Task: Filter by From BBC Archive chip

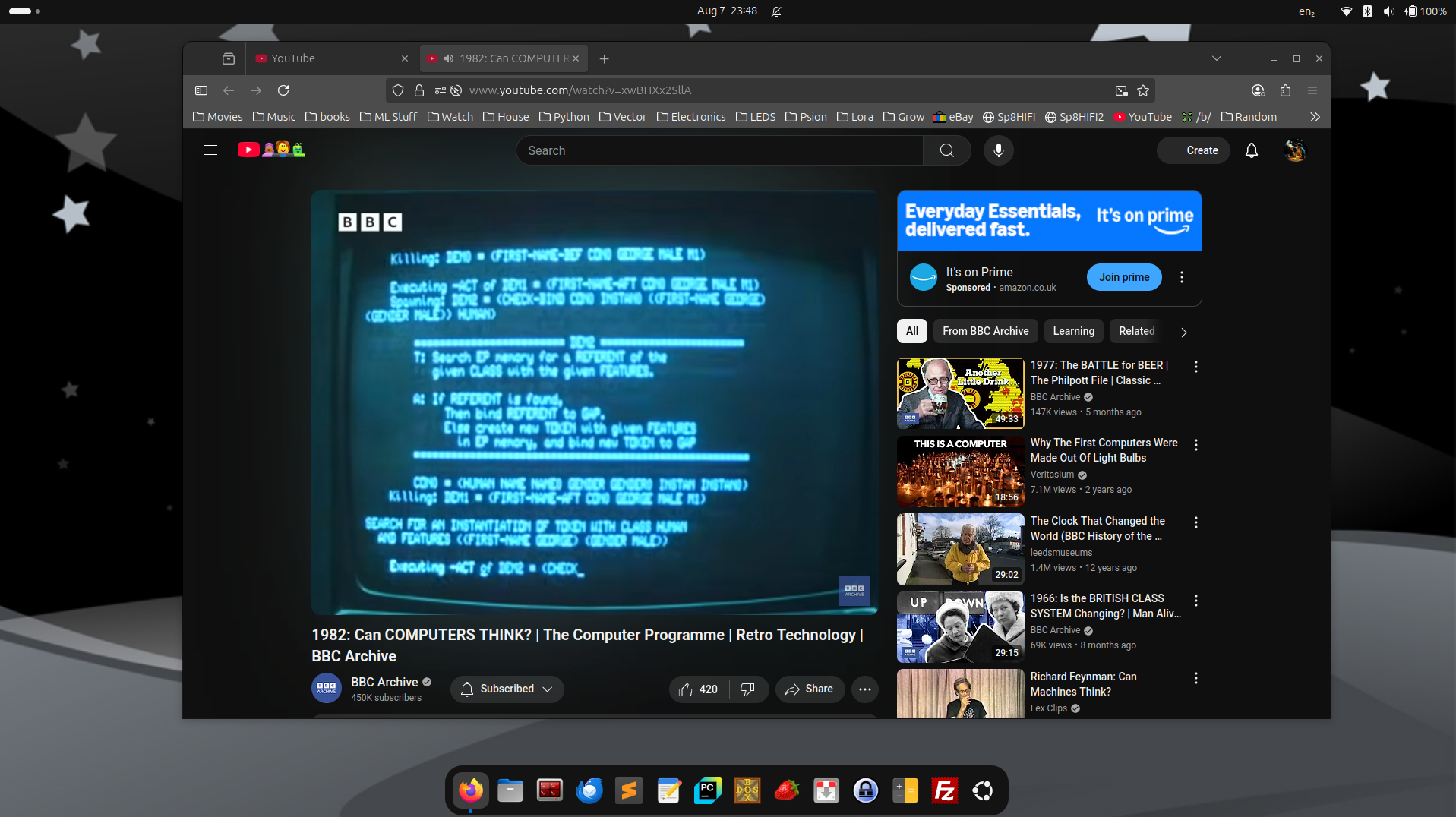Action: coord(985,331)
